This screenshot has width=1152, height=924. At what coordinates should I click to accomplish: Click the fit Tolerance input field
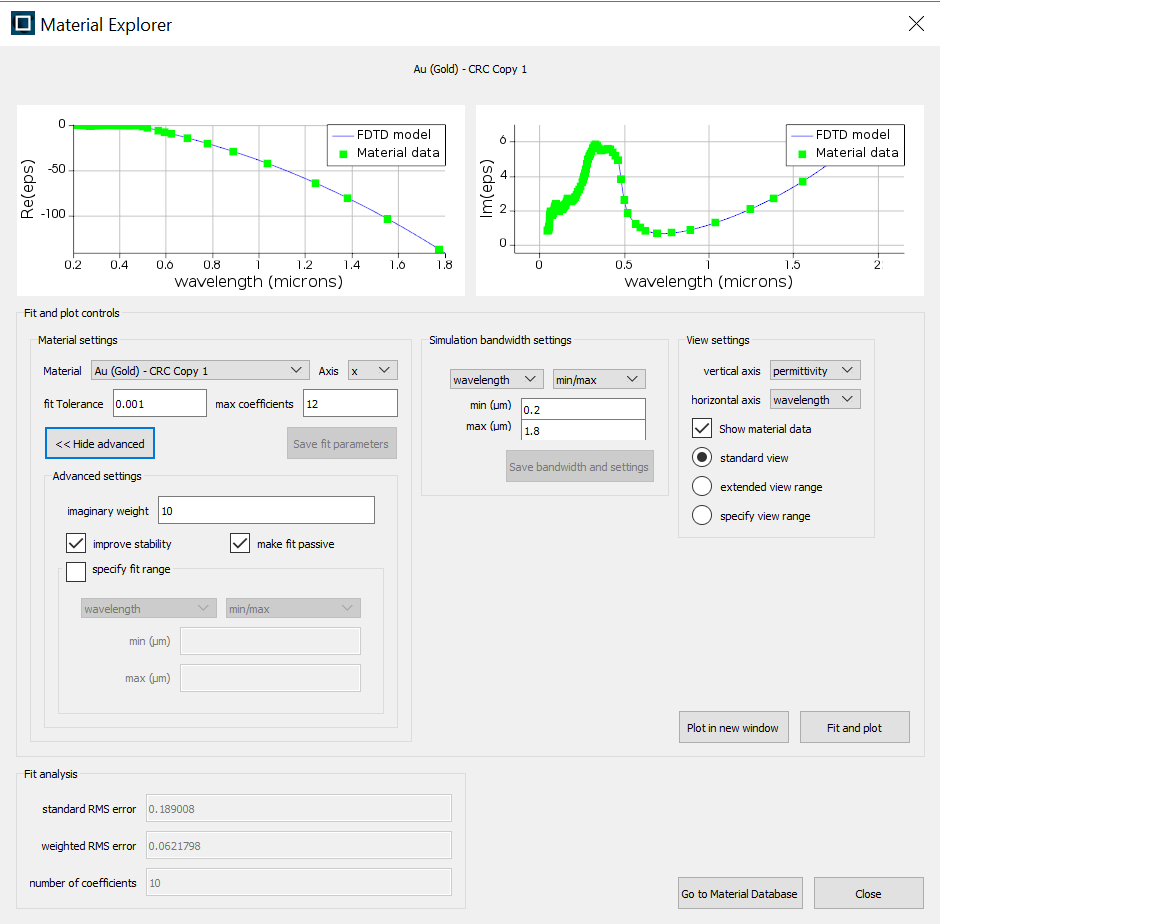tap(159, 403)
